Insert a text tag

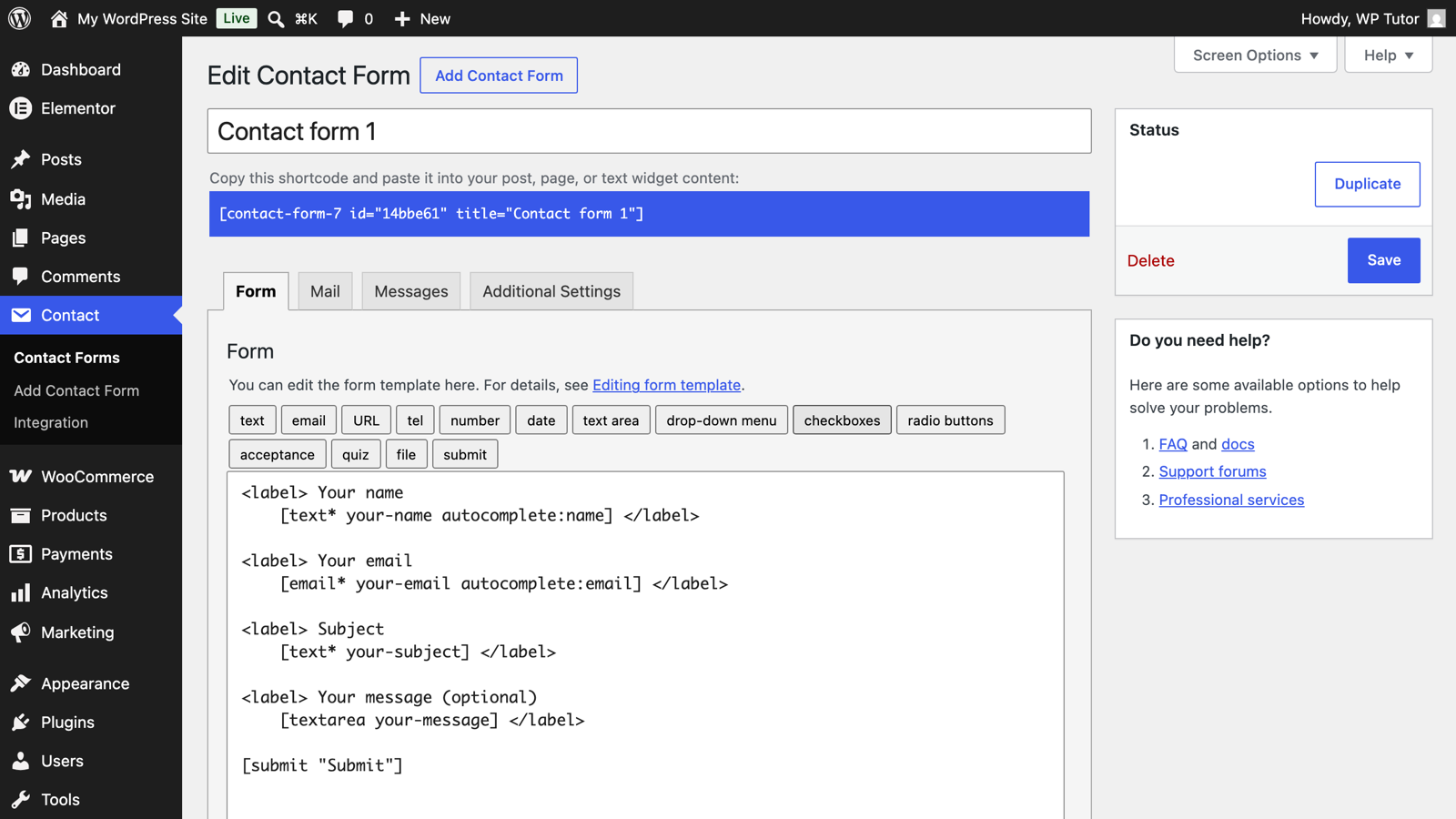click(252, 420)
